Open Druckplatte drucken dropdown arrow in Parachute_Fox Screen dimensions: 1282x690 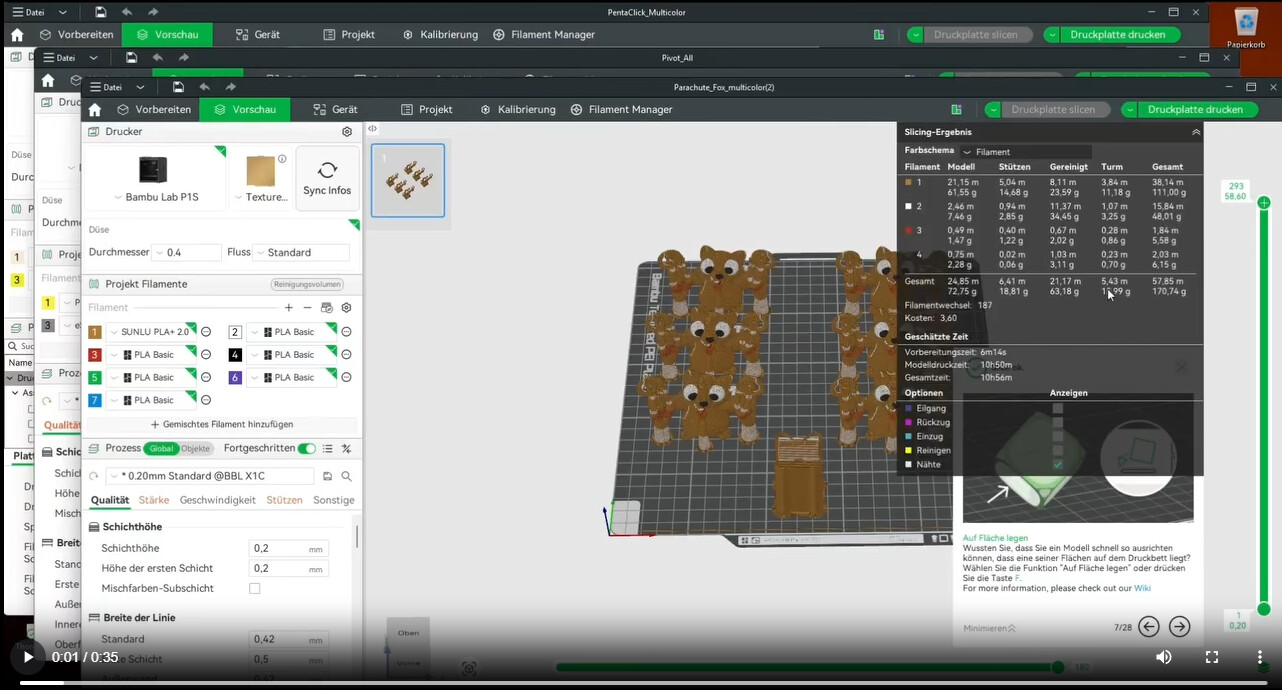click(1131, 110)
